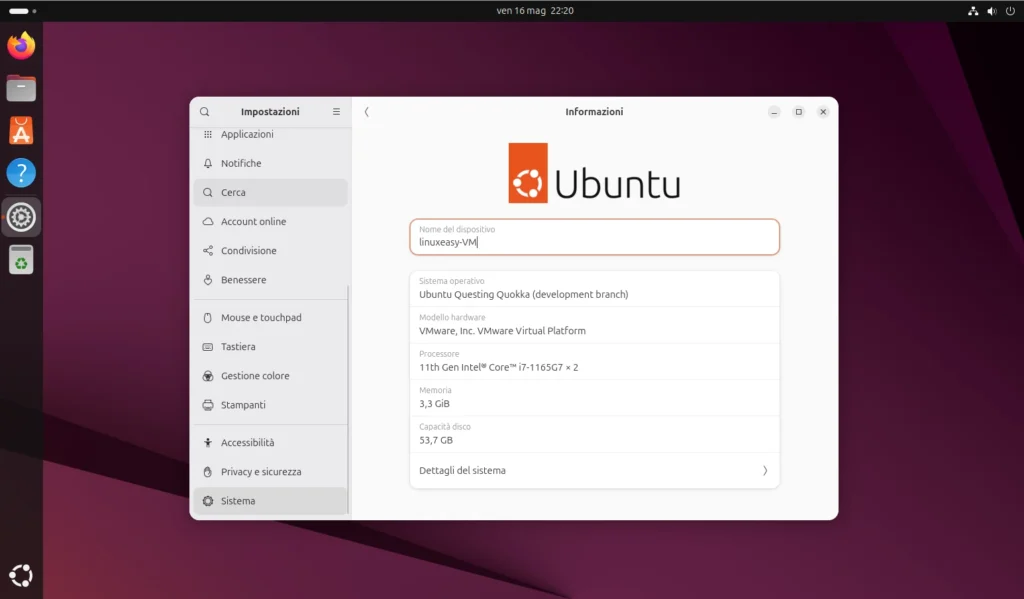Minimize the Settings window
Screen dimensions: 1024x599
click(x=774, y=112)
